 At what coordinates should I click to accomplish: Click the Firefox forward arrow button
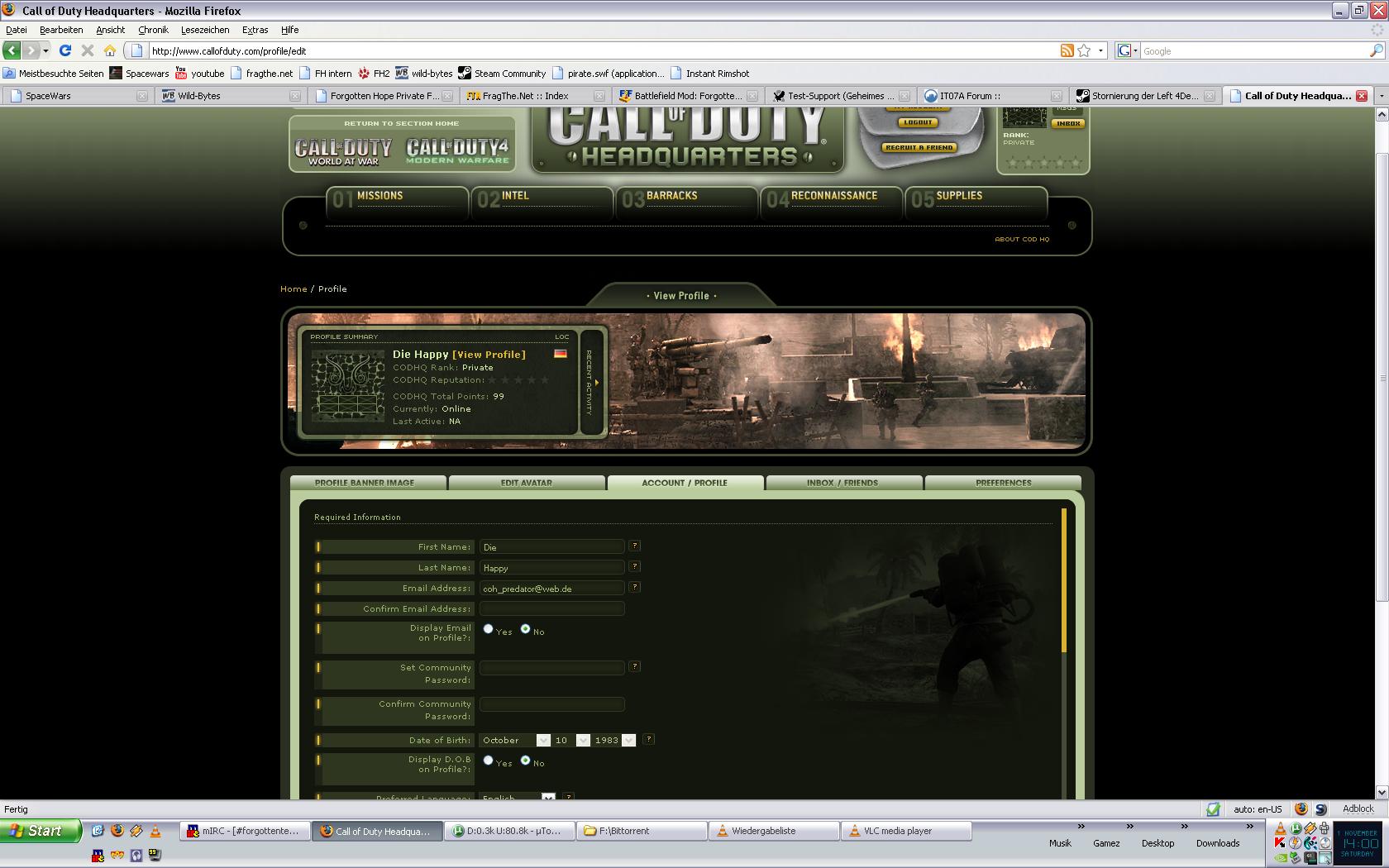31,50
